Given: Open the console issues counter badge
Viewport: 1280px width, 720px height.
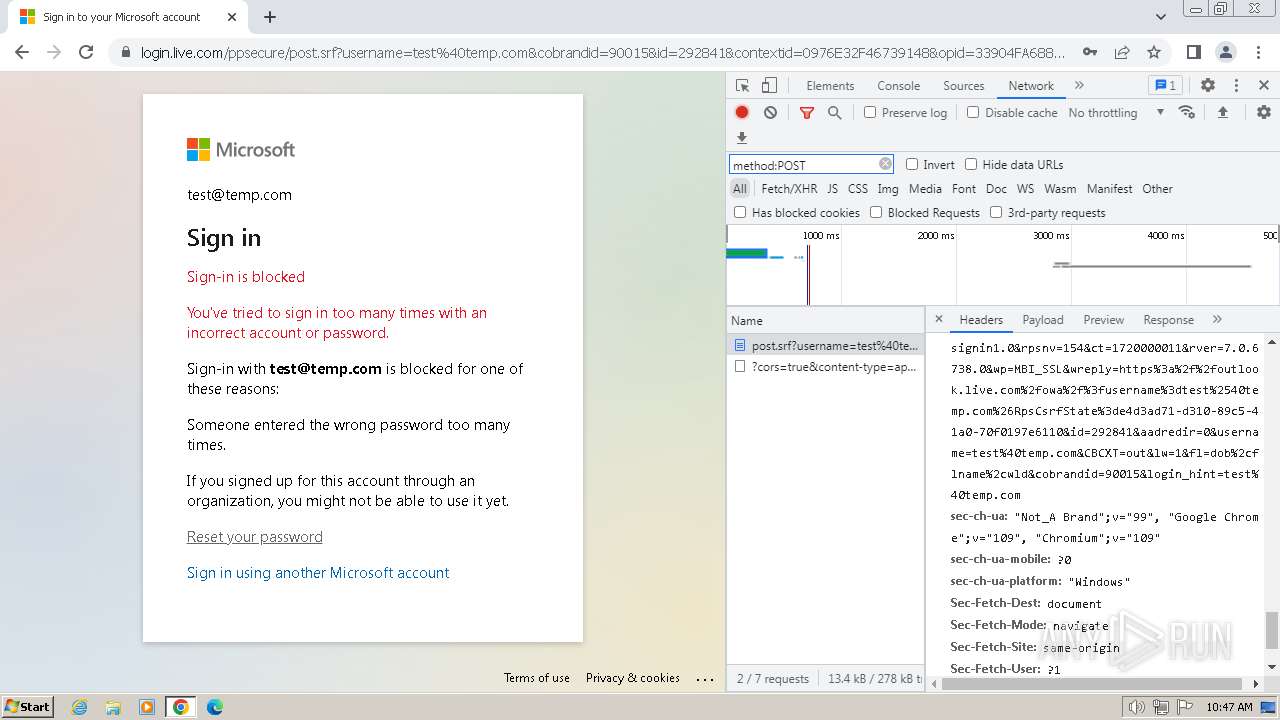Looking at the screenshot, I should click(x=1165, y=86).
